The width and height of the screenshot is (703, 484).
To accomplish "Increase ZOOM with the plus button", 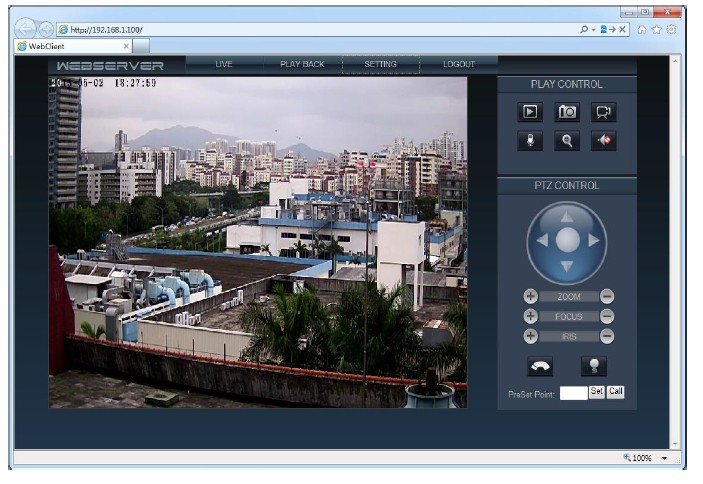I will click(x=530, y=296).
